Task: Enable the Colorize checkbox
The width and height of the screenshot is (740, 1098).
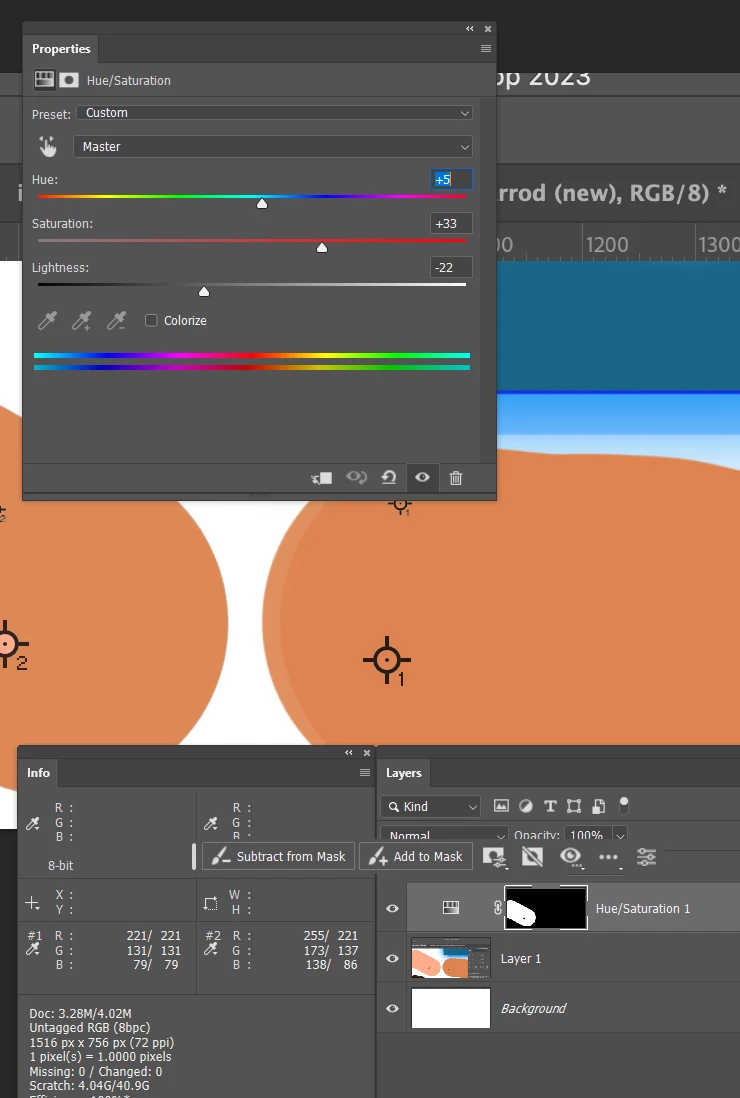Action: [x=151, y=320]
